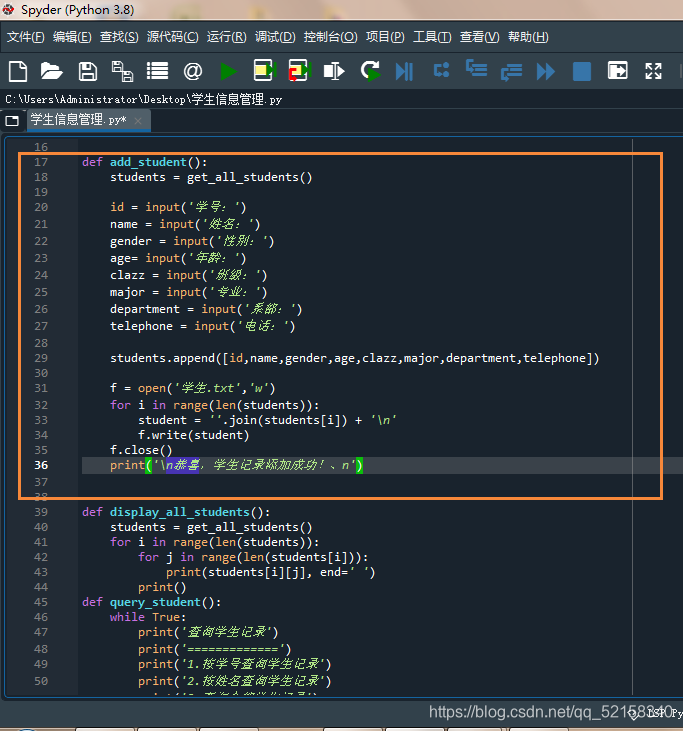
Task: Click the 'def add_student():' line
Action: click(145, 162)
